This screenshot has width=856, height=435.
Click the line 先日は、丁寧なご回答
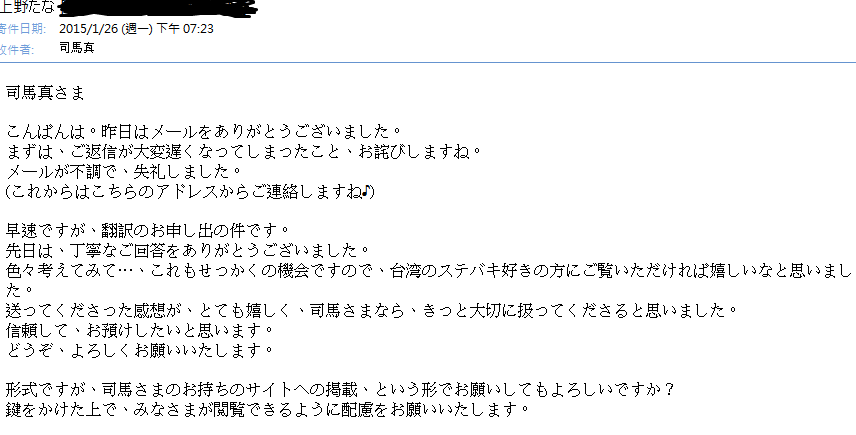point(188,251)
